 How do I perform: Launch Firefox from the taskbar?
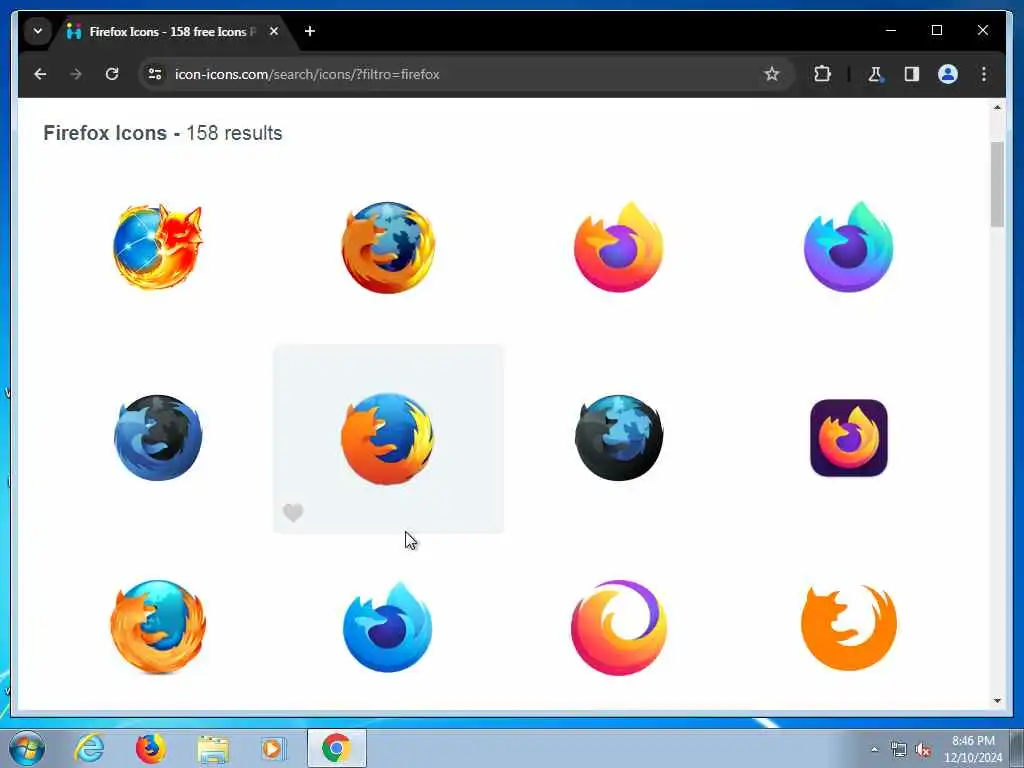tap(151, 748)
